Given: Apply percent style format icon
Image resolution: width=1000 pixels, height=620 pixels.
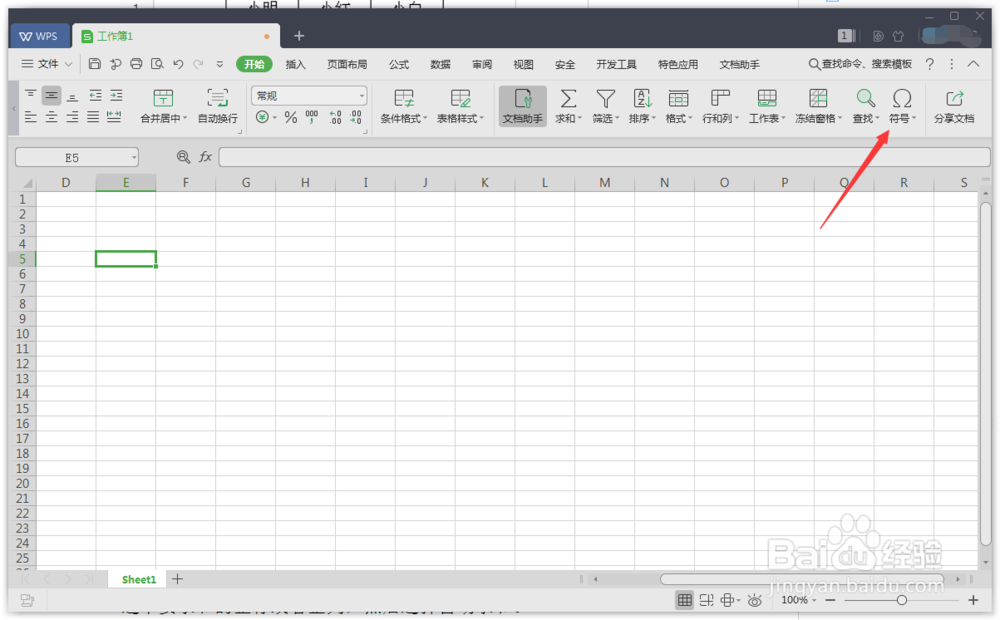Looking at the screenshot, I should point(291,117).
